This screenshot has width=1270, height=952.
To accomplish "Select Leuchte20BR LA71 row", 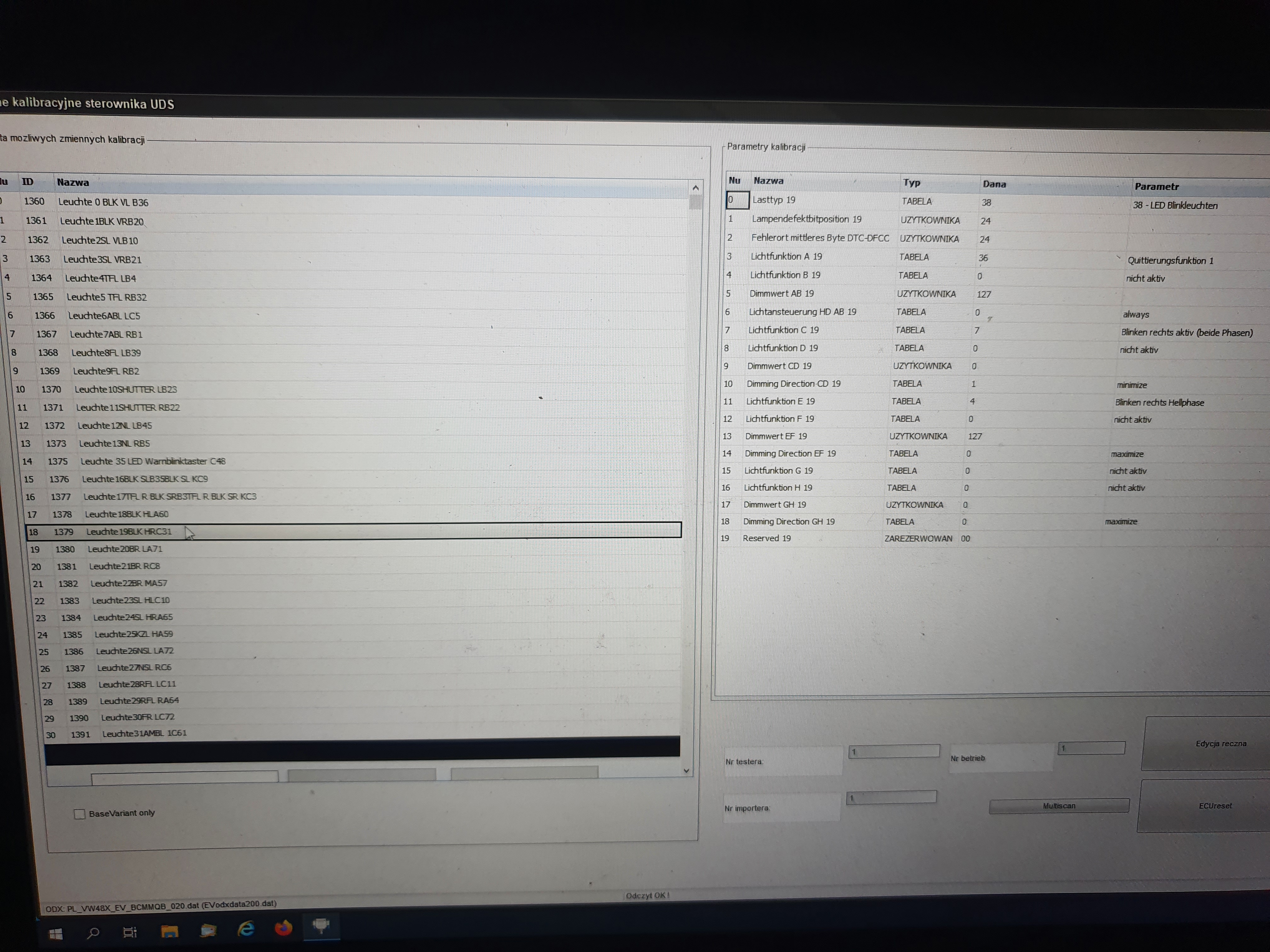I will pyautogui.click(x=125, y=549).
